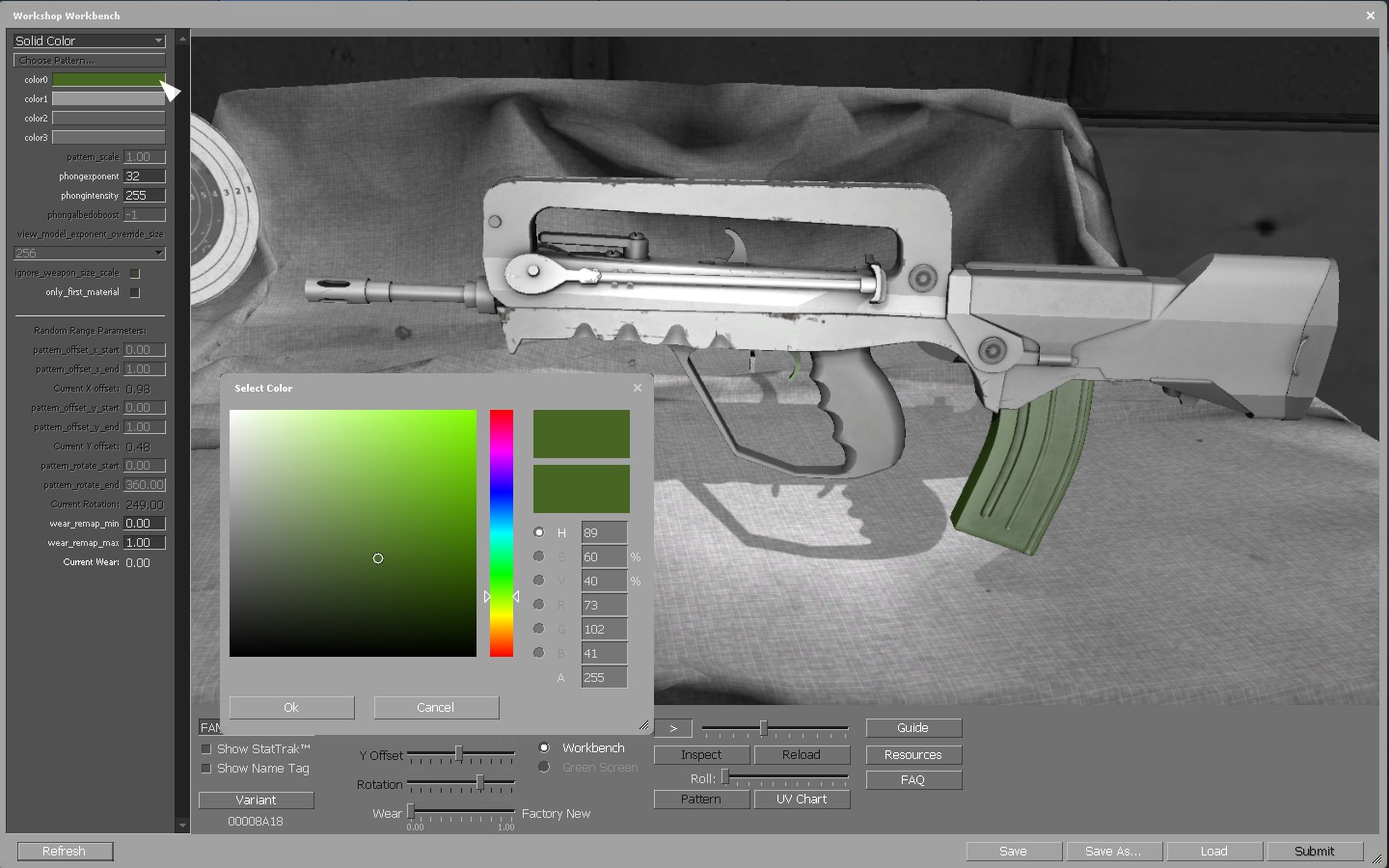Open the view model exponent size dropdown
The image size is (1389, 868).
[90, 253]
